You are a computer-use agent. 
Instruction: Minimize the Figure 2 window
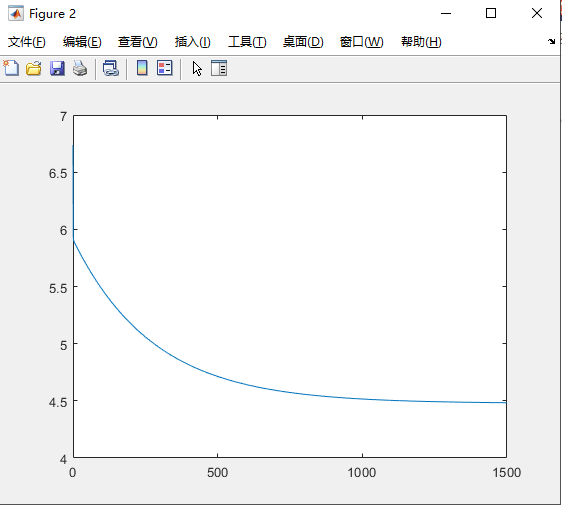tap(446, 14)
